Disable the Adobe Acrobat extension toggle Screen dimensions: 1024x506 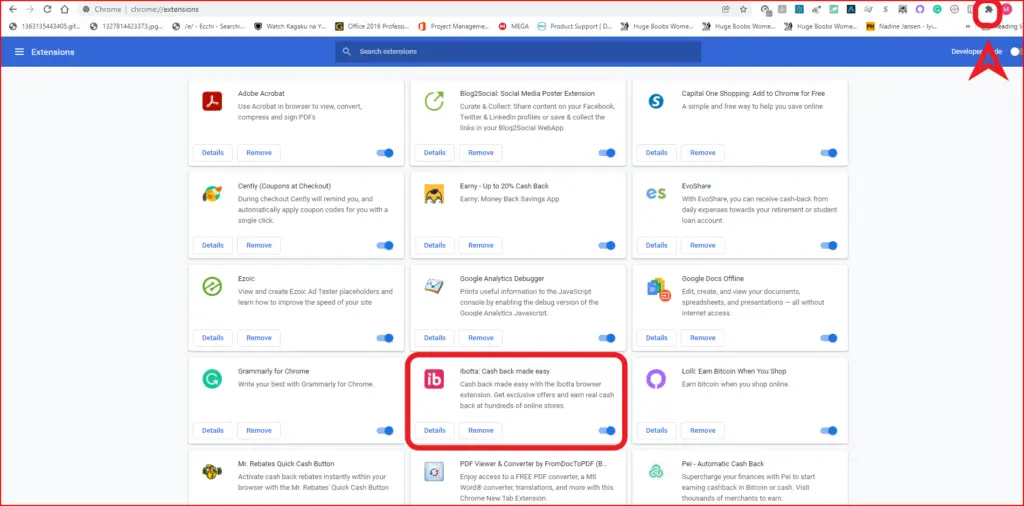[385, 153]
